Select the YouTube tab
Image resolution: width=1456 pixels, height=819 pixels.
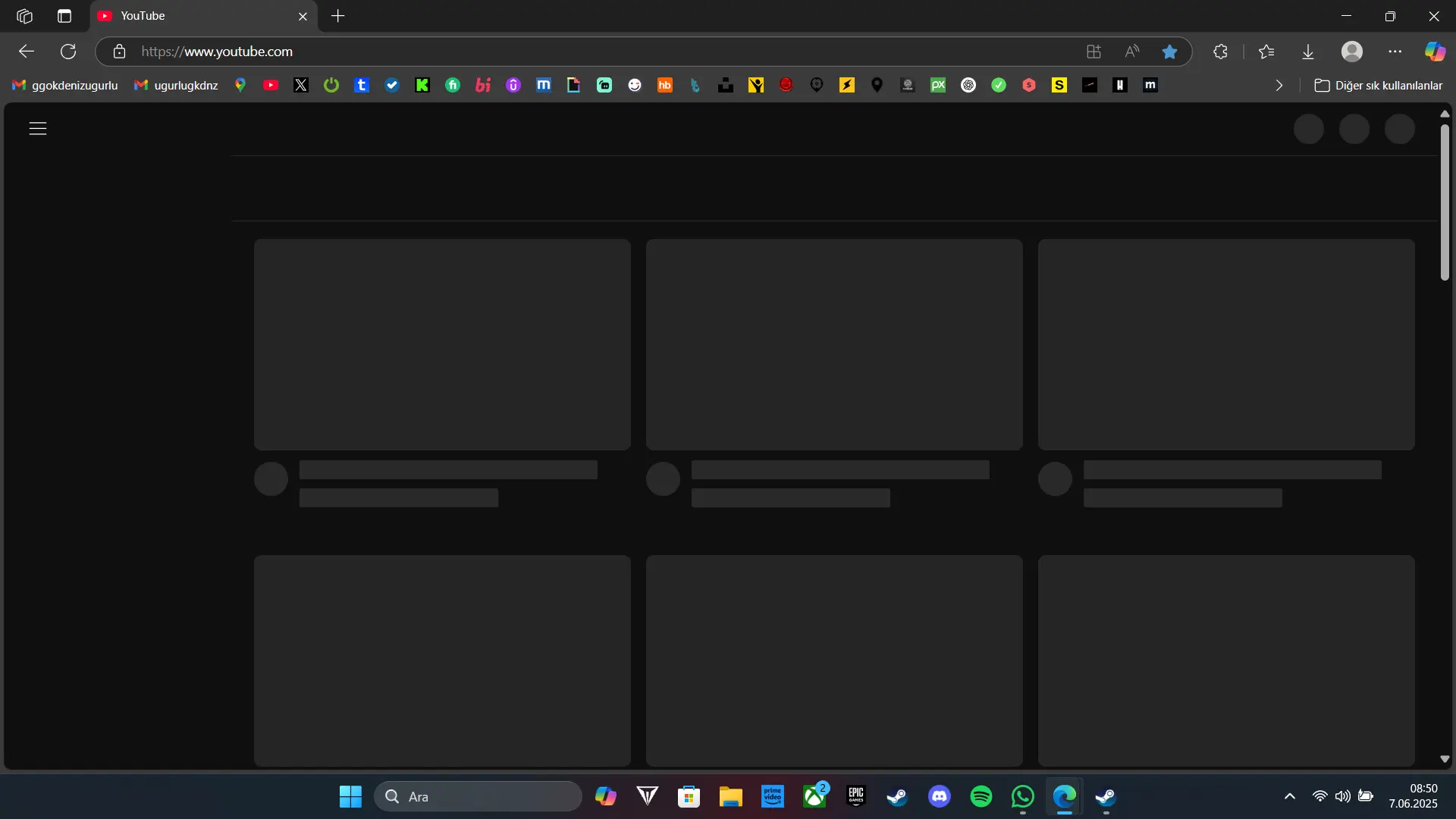tap(203, 16)
